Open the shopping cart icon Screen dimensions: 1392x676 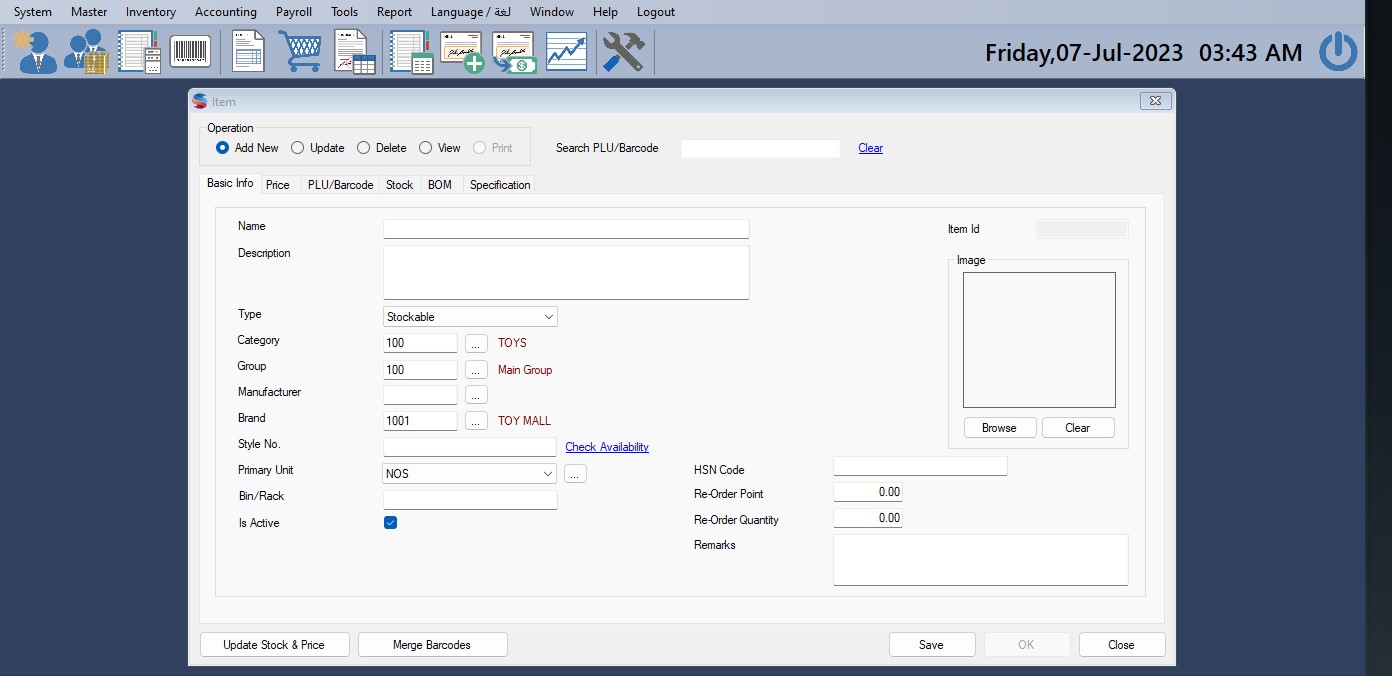[x=300, y=51]
